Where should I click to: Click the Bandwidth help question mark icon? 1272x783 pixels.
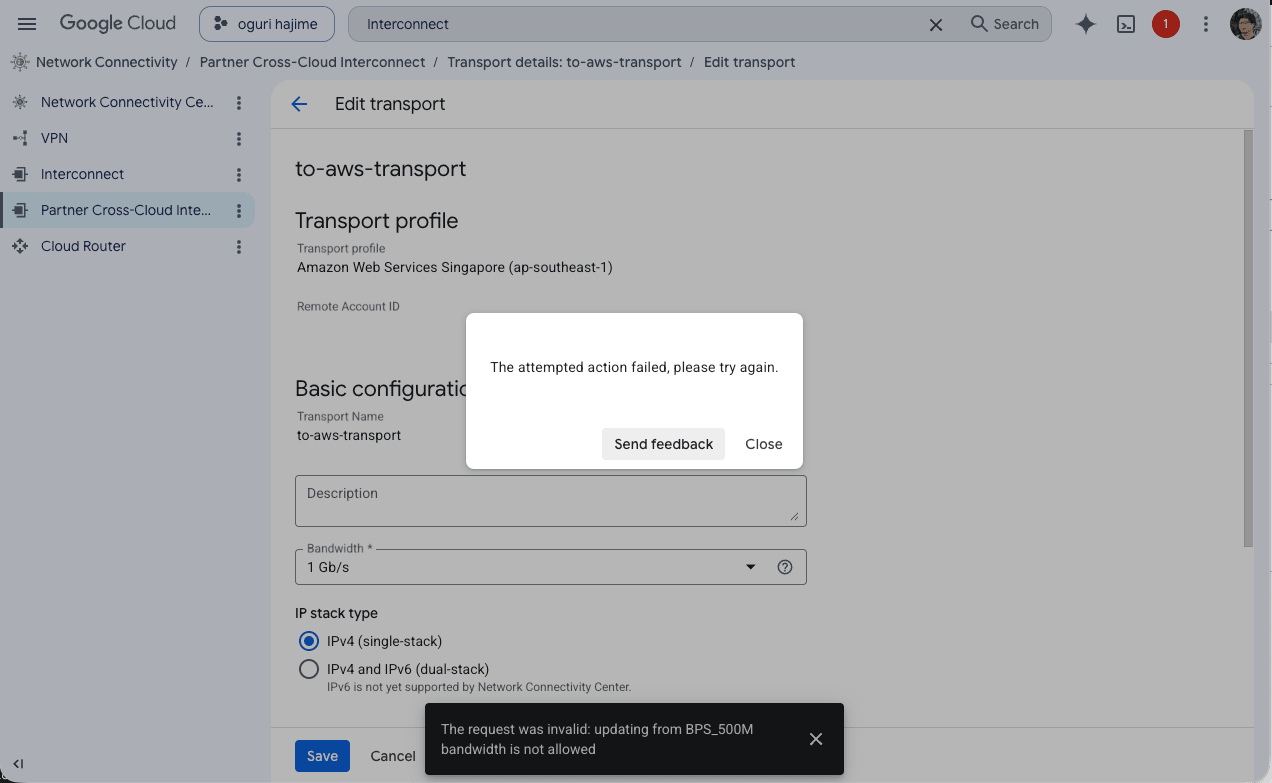785,567
